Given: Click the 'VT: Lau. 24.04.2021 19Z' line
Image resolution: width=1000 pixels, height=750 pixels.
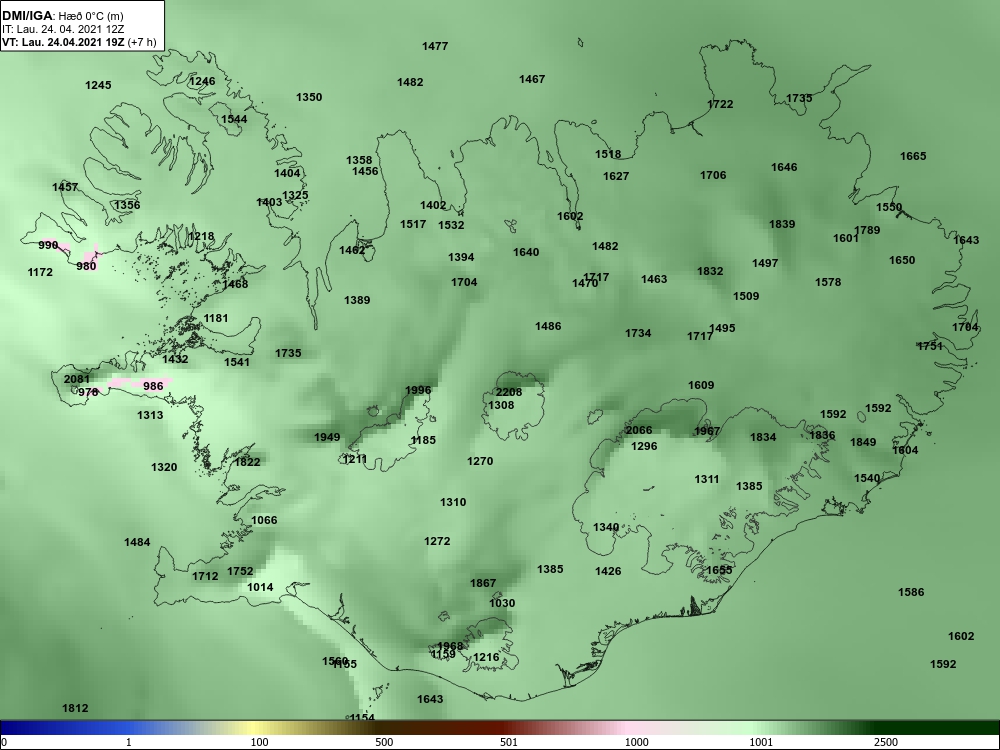Looking at the screenshot, I should tap(62, 42).
